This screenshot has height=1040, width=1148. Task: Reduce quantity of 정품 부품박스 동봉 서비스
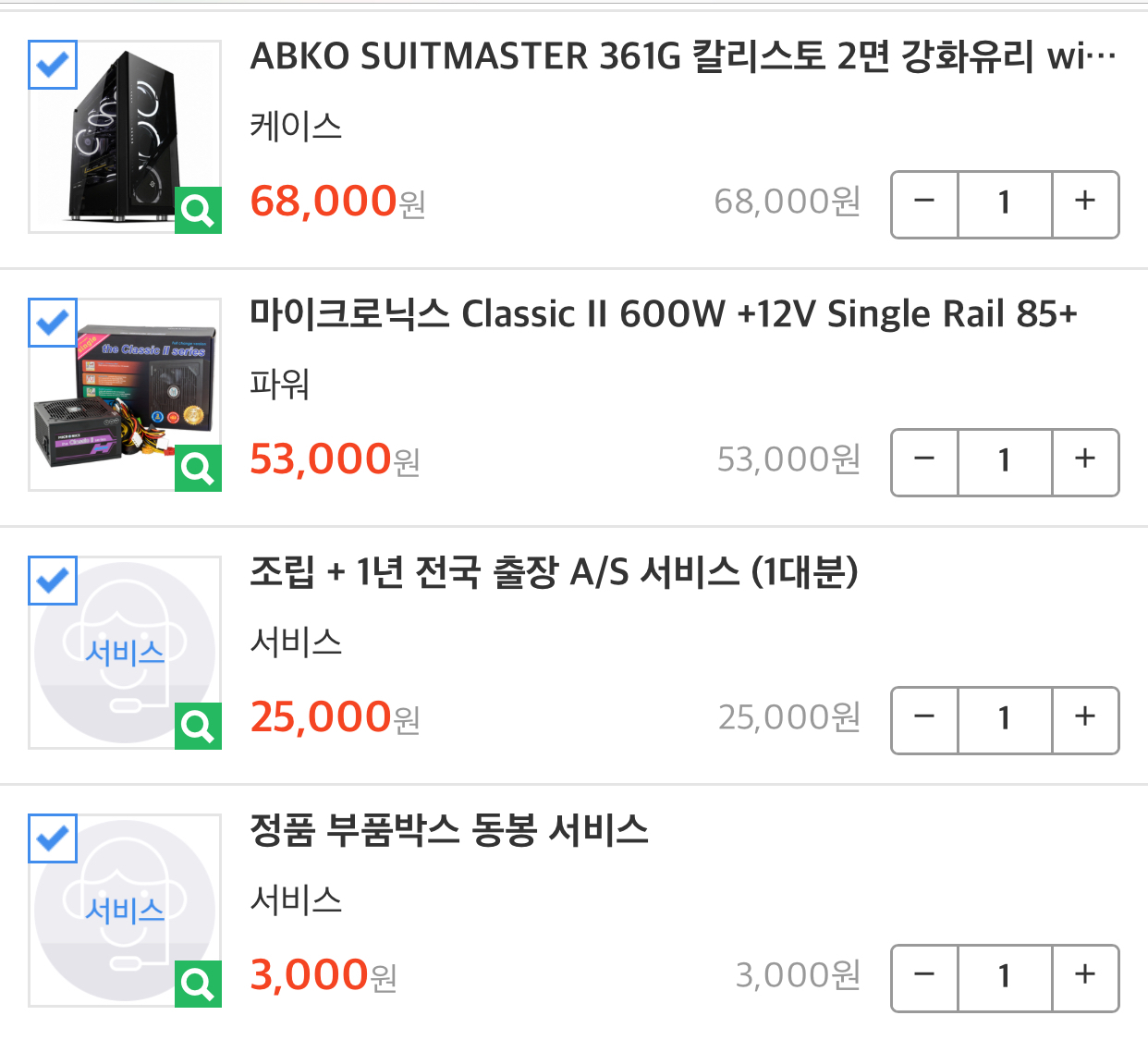(x=924, y=978)
